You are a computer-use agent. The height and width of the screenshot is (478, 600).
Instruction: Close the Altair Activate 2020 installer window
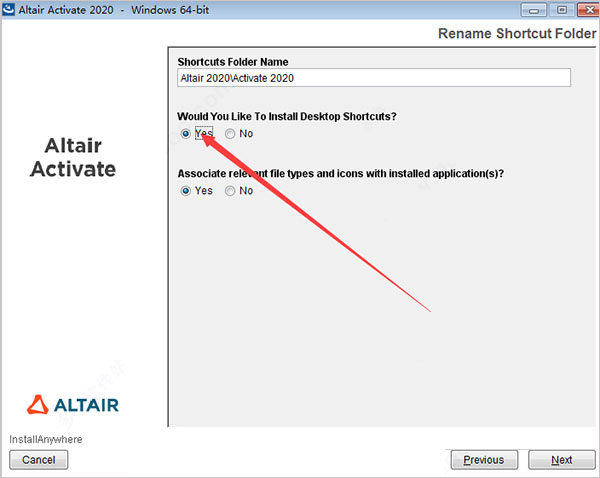click(x=588, y=10)
